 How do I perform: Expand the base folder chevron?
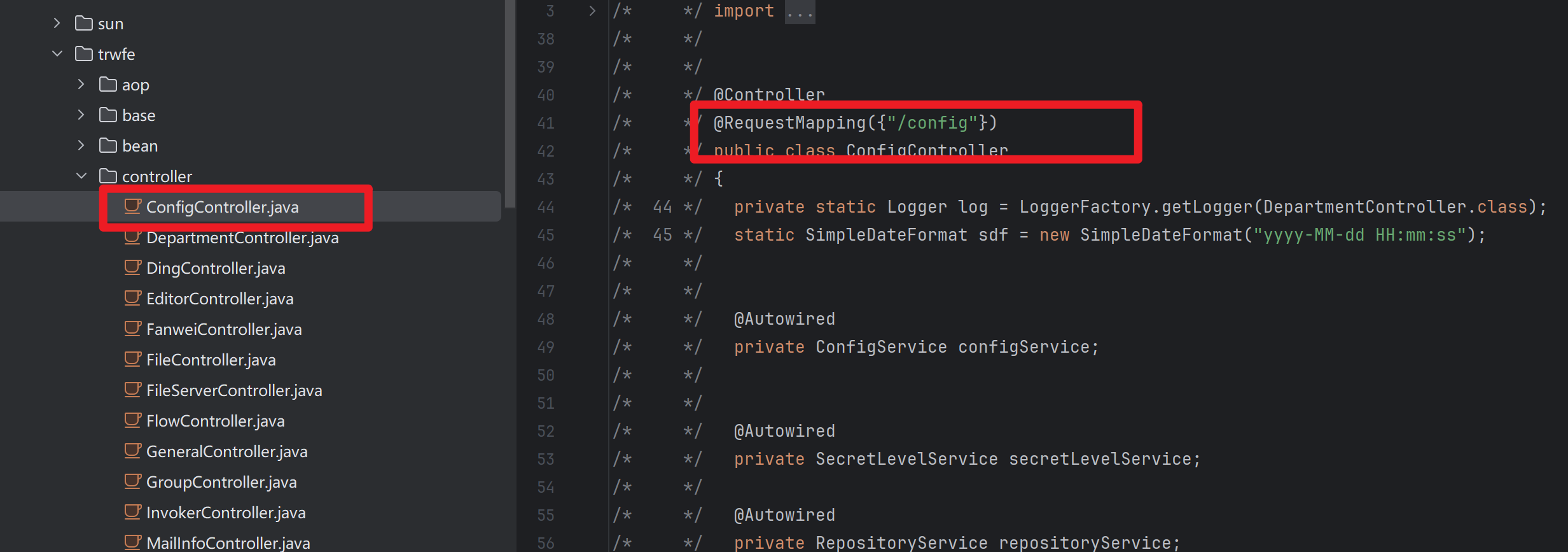[x=81, y=115]
